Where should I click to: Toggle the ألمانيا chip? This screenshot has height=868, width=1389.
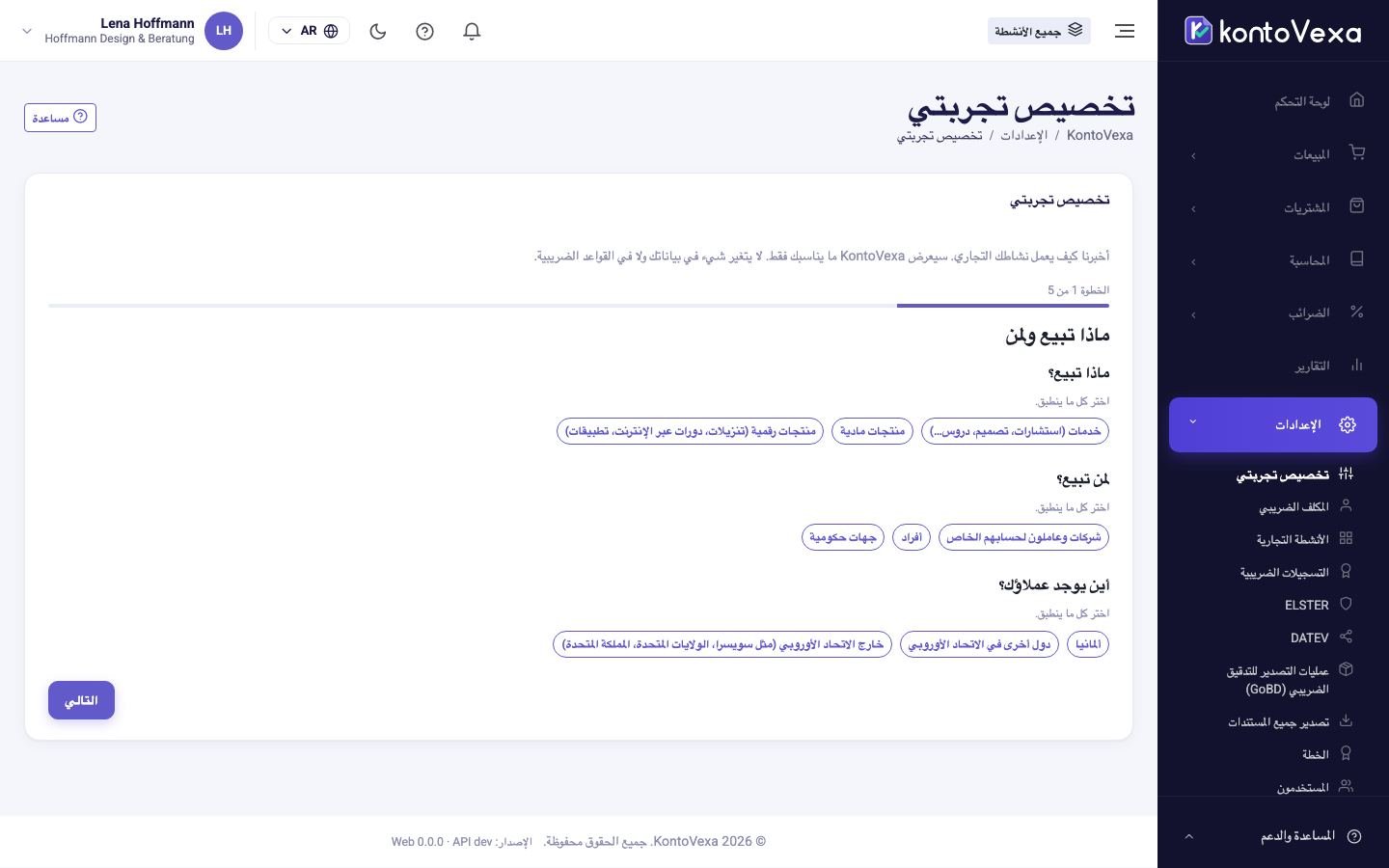(x=1088, y=643)
